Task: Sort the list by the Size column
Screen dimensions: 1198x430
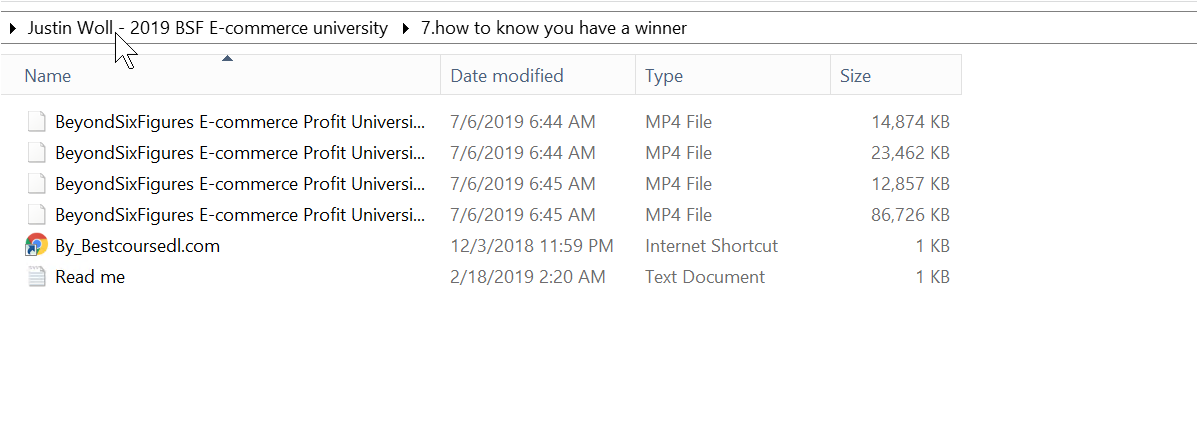Action: (855, 76)
